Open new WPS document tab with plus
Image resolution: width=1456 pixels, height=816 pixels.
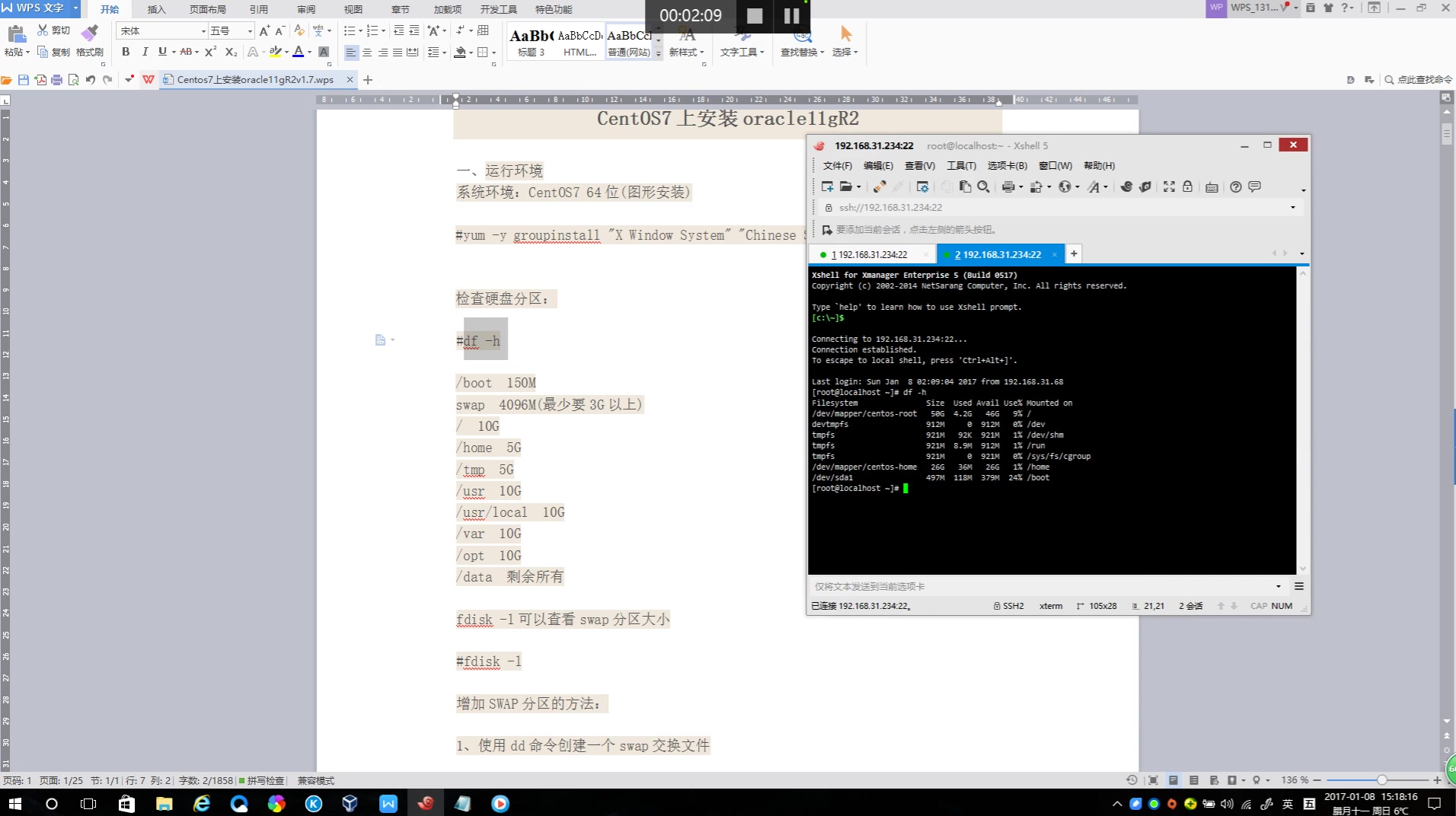pos(368,80)
